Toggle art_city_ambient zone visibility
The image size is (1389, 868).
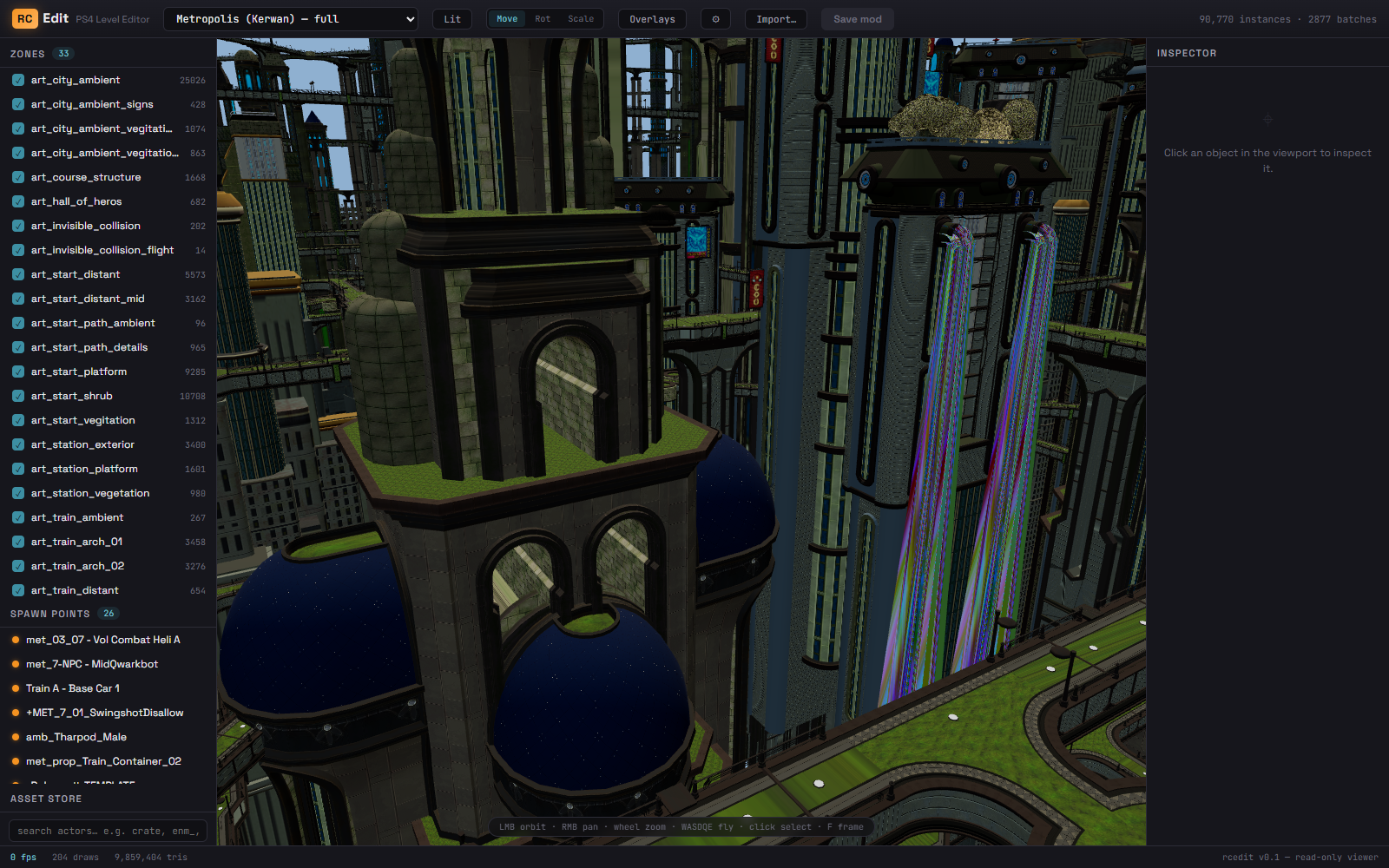[18, 80]
